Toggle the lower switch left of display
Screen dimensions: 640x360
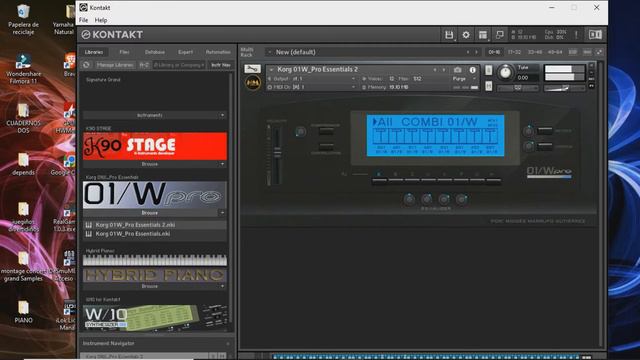click(326, 147)
